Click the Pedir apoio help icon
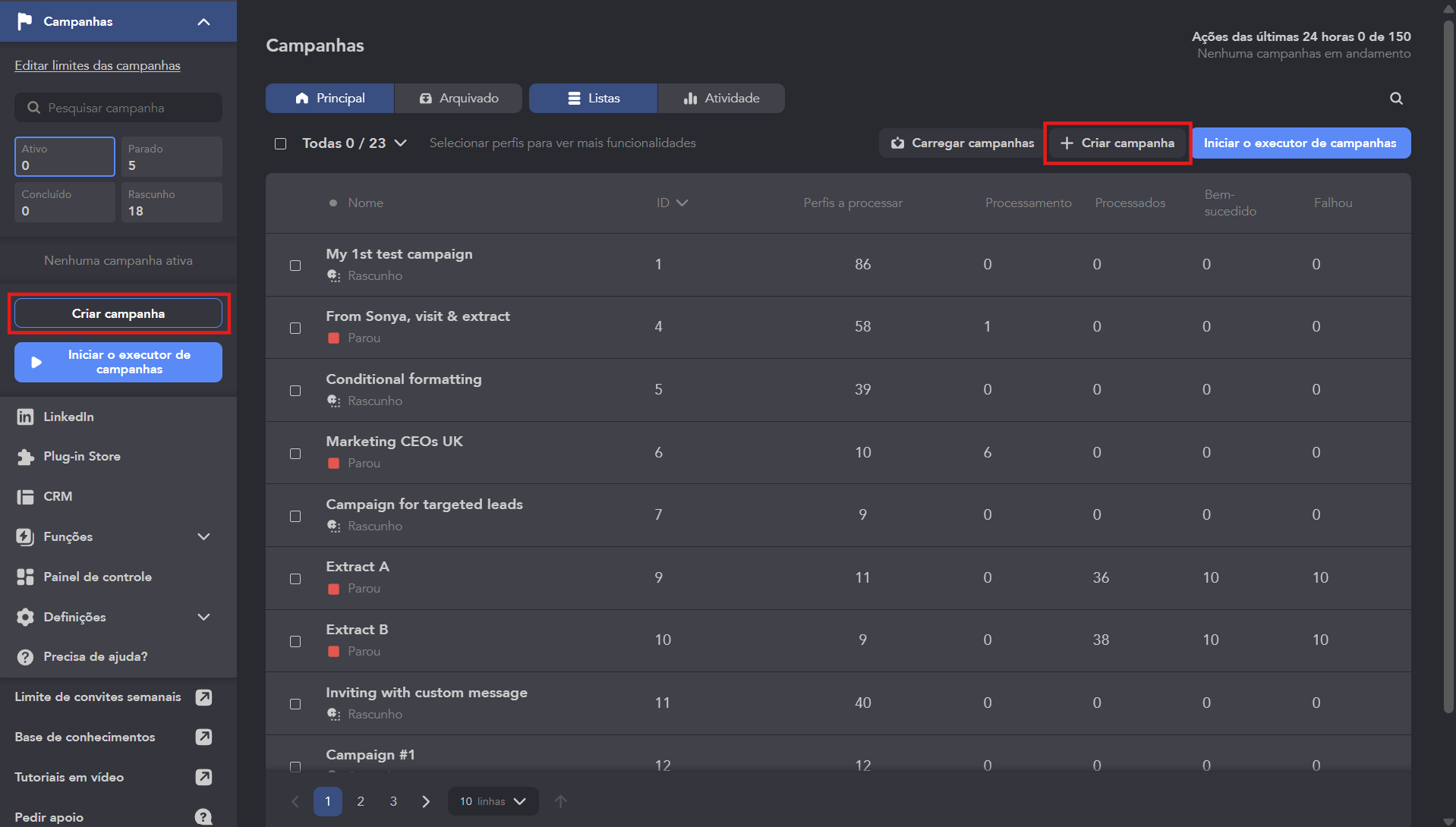This screenshot has width=1456, height=827. (203, 816)
